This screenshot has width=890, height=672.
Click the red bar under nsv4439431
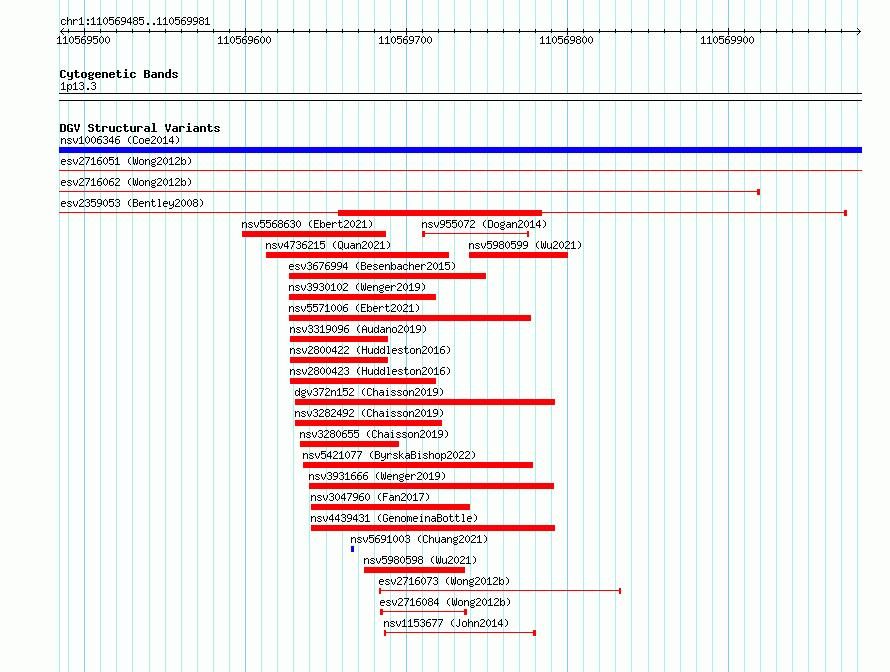tap(433, 528)
